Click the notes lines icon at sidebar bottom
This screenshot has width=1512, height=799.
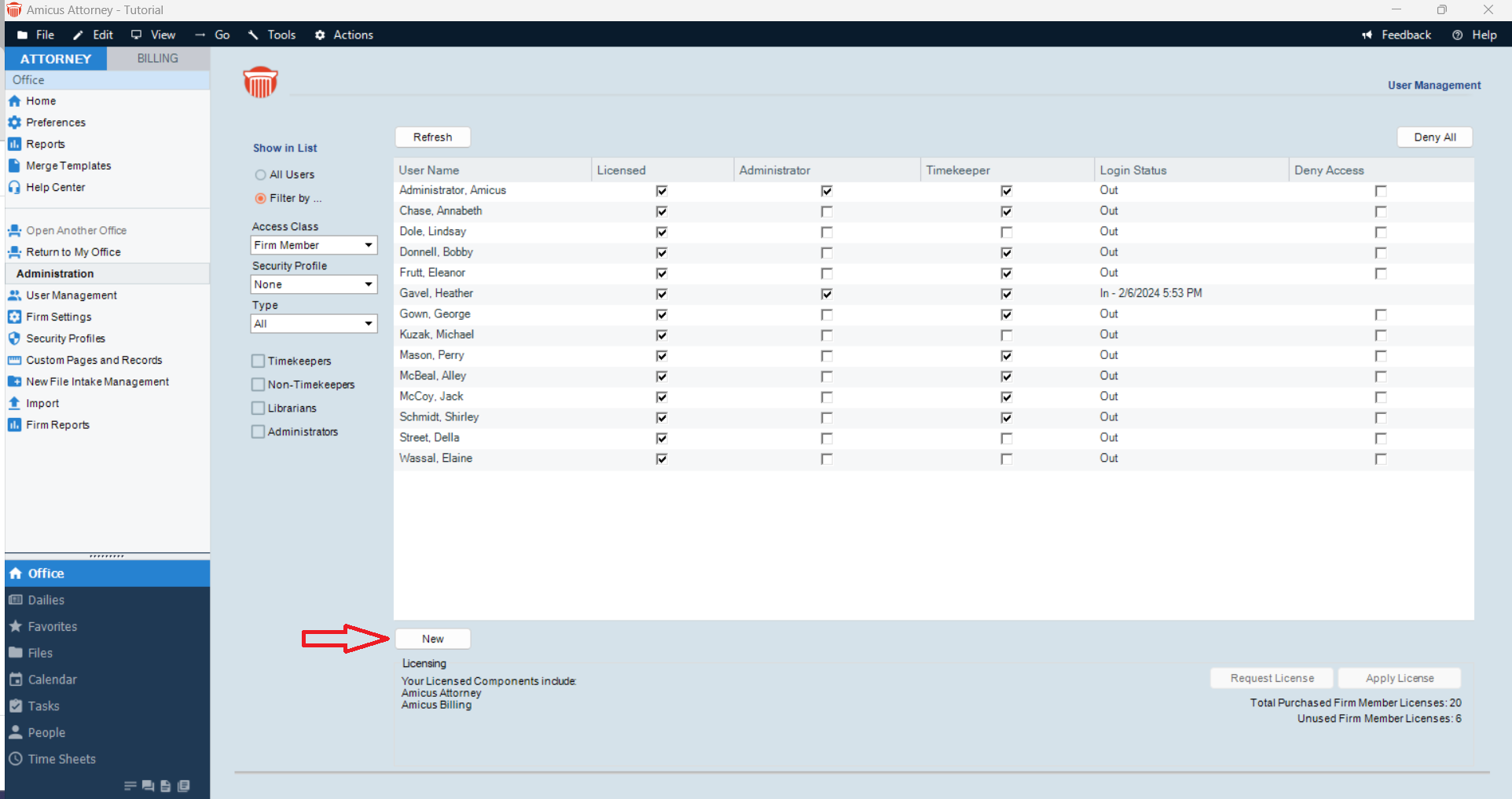130,786
